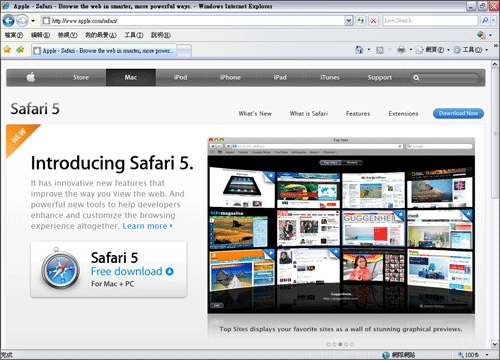Screen dimensions: 500x360
Task: Select the second slideshow pagination dot
Action: (334, 344)
